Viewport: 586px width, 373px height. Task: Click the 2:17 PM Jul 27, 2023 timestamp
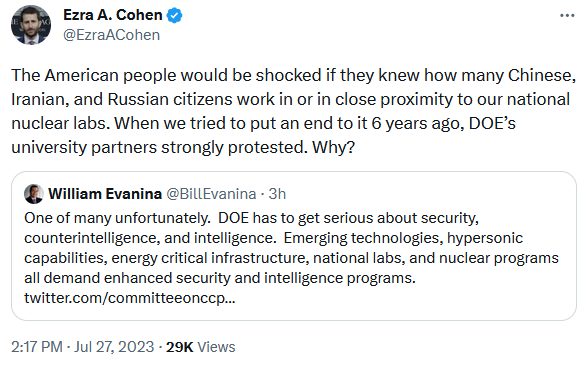tap(82, 347)
